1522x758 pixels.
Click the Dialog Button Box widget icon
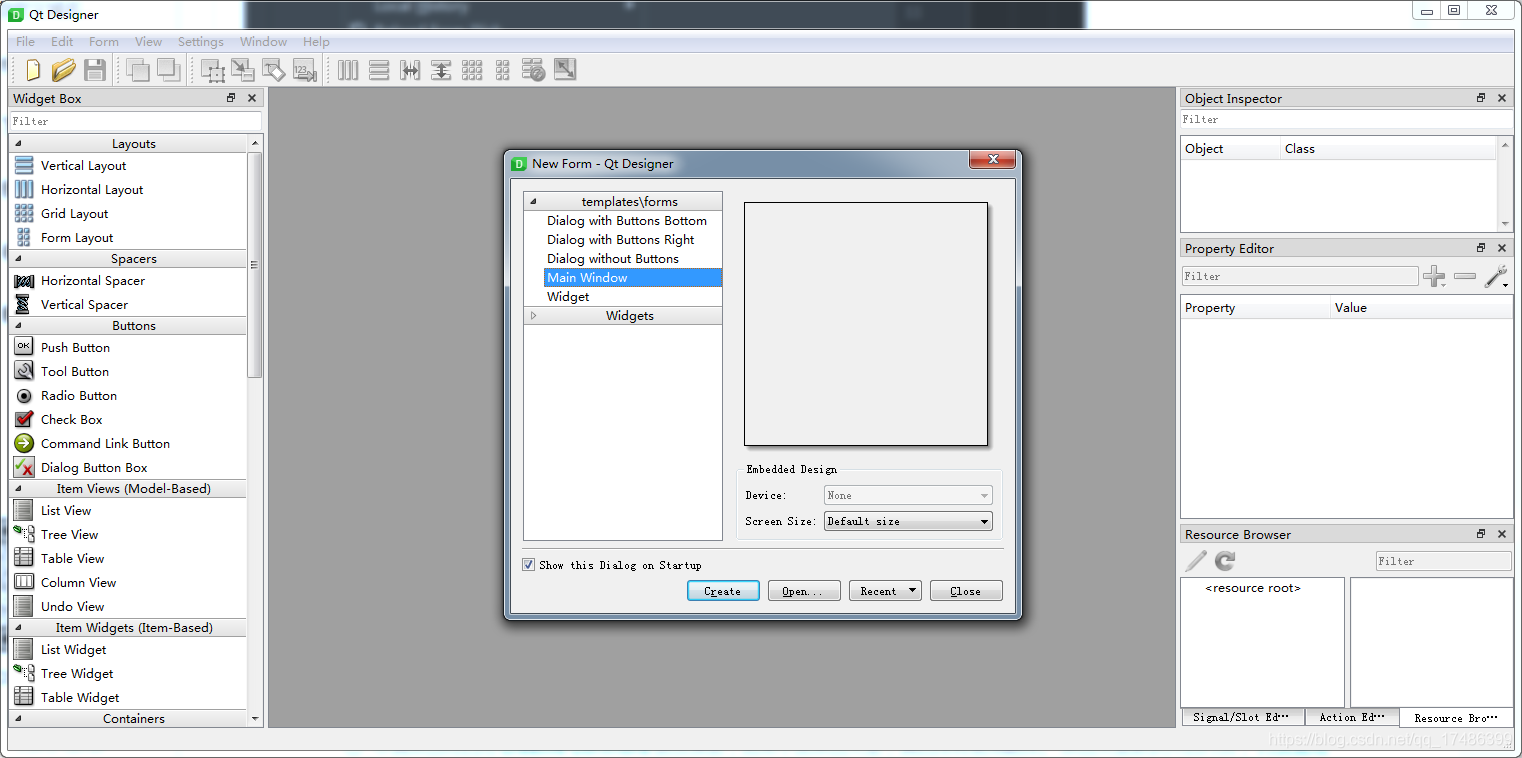[24, 467]
